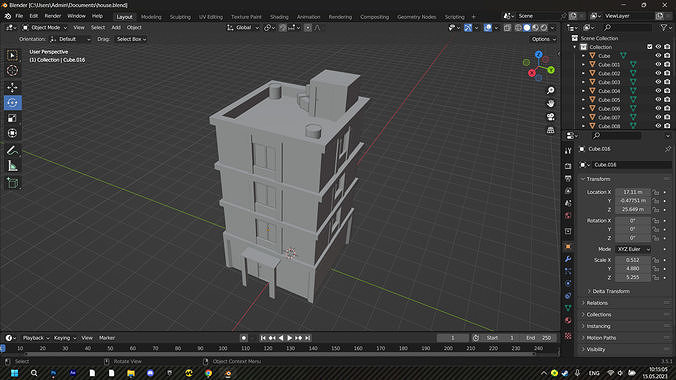Select the Annotate tool
This screenshot has height=380, width=676.
[13, 151]
